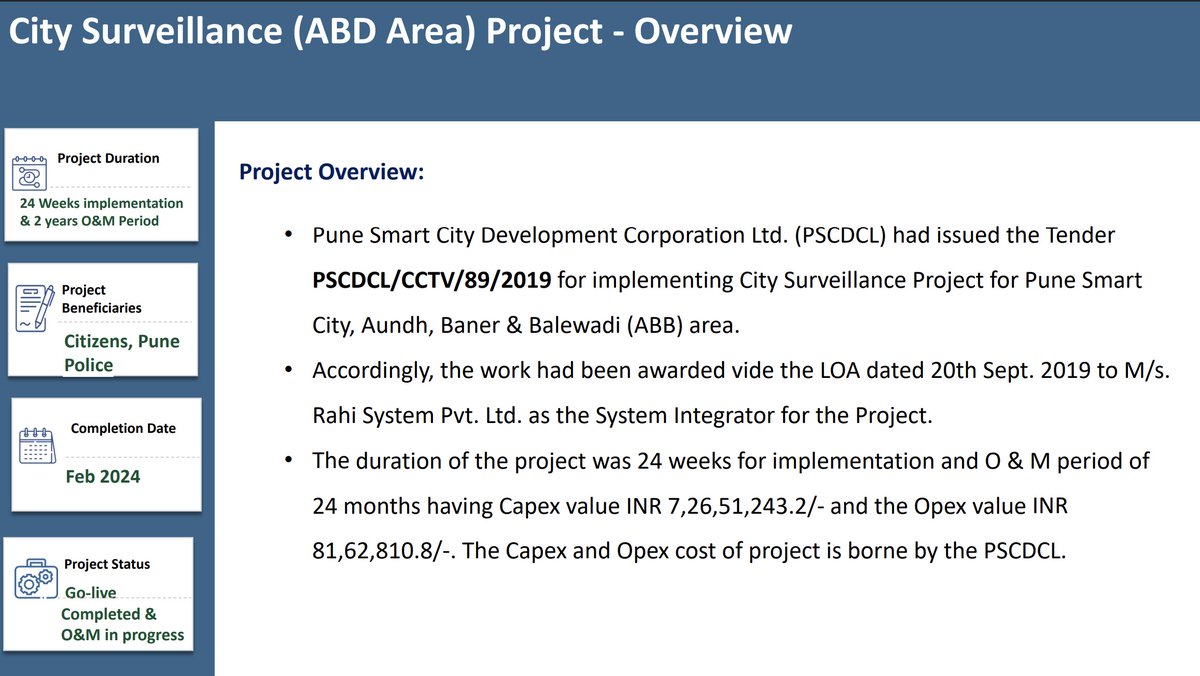
Task: Click 'Completed & O&M in progress' text
Action: 122,624
